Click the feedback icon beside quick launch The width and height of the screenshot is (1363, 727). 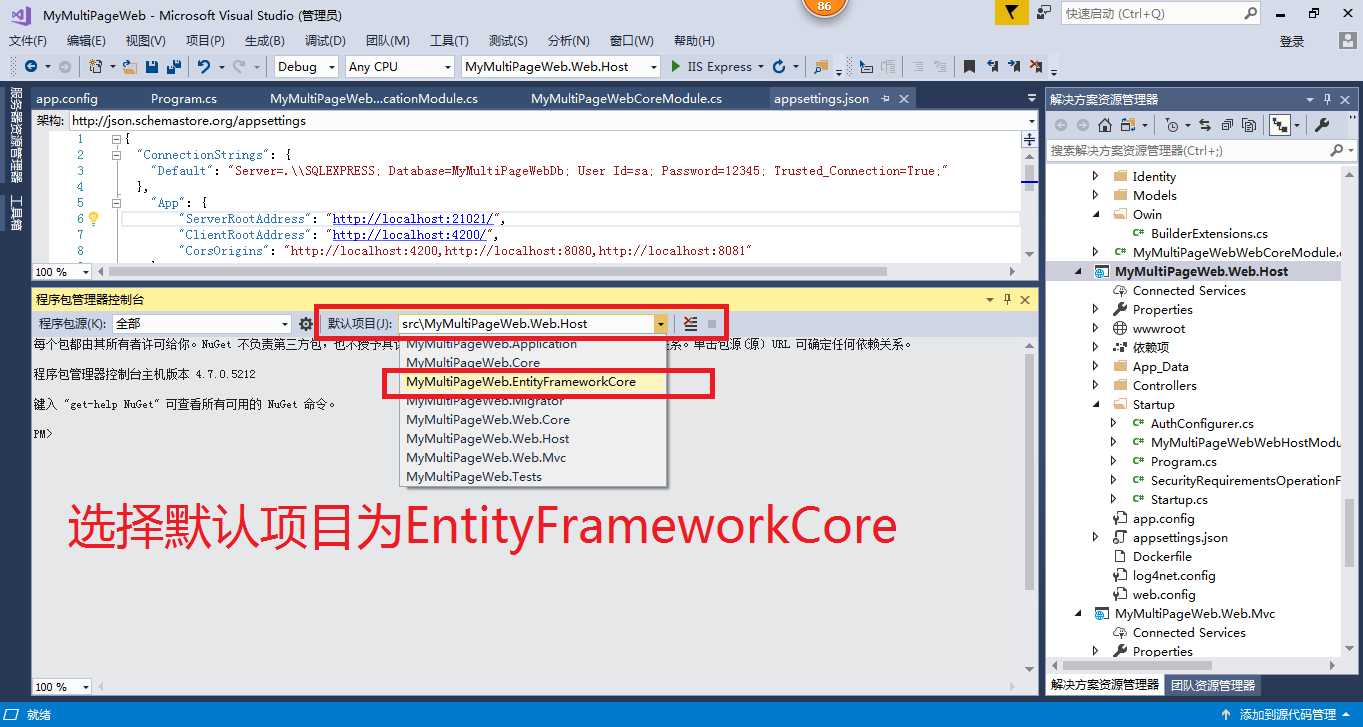point(1043,13)
